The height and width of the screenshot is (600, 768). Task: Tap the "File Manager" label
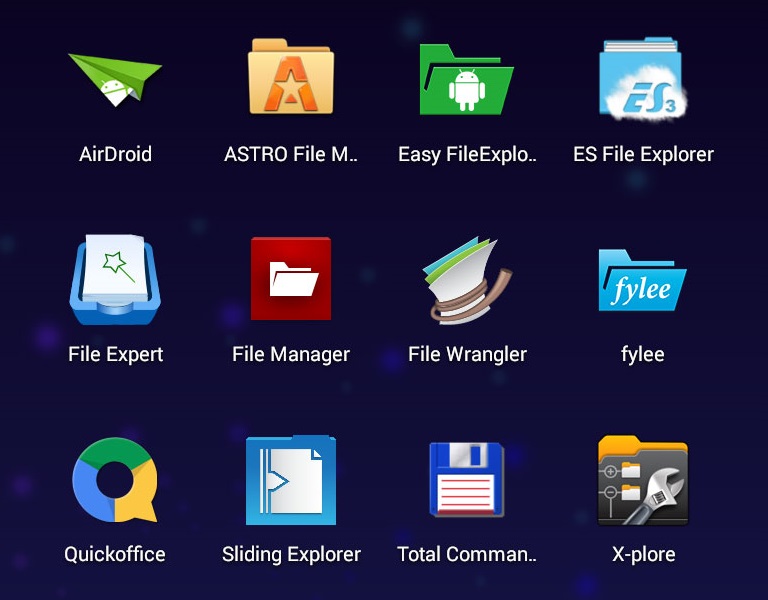tap(291, 355)
